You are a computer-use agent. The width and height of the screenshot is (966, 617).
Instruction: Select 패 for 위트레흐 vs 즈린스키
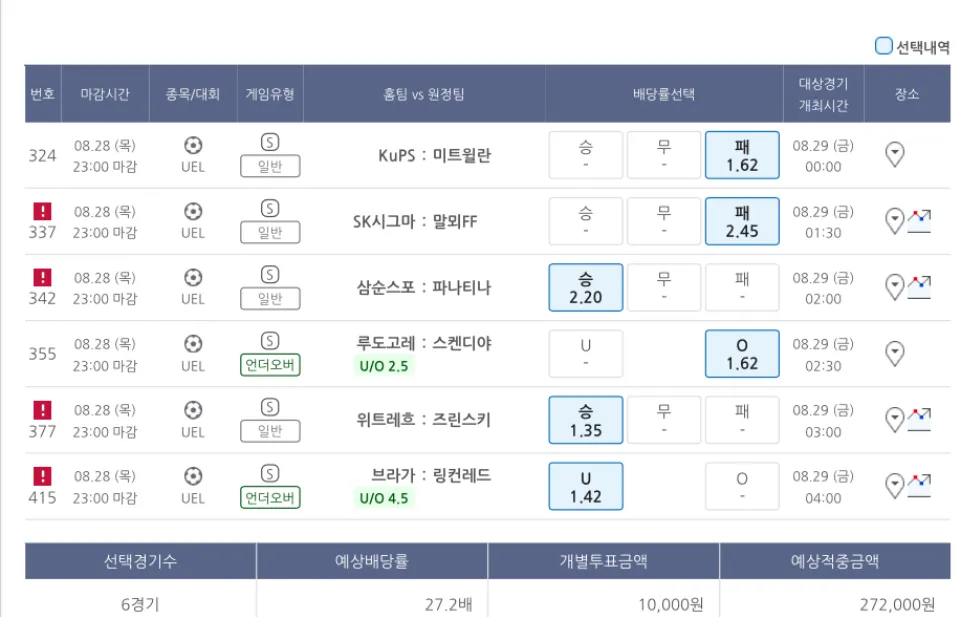[x=742, y=420]
